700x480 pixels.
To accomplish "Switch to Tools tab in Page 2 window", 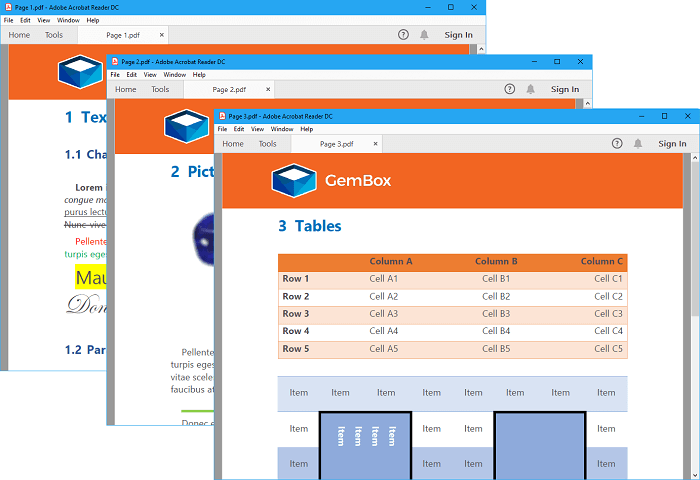I will tap(160, 89).
